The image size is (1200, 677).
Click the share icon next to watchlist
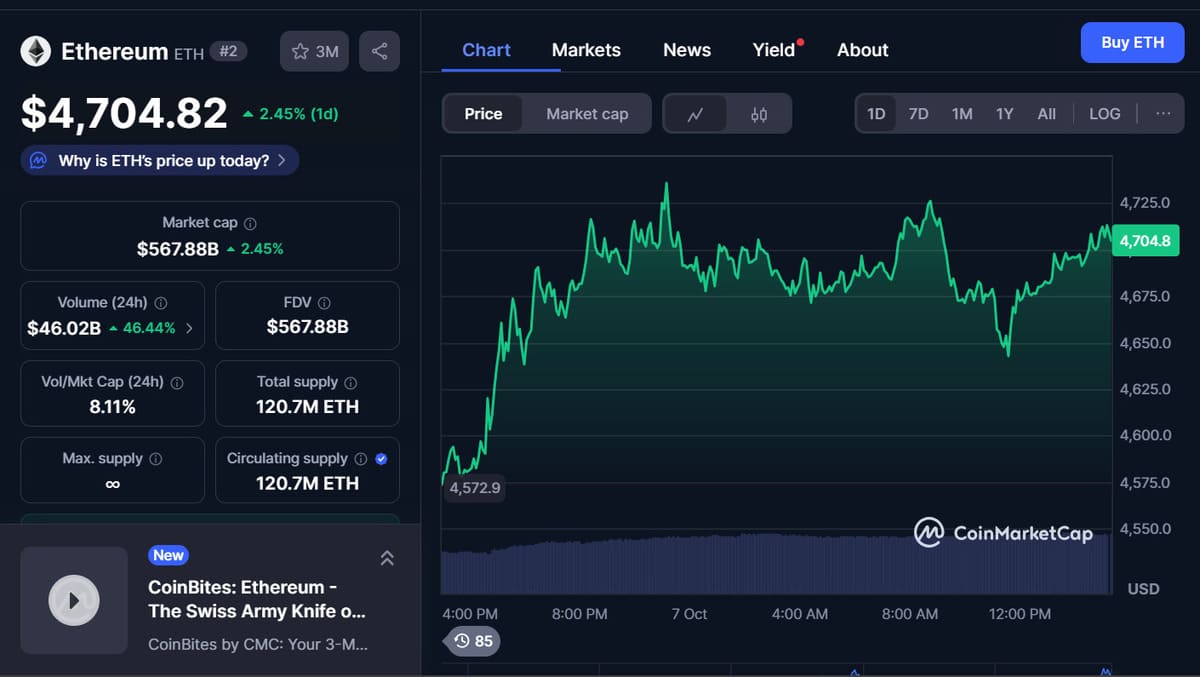coord(379,51)
